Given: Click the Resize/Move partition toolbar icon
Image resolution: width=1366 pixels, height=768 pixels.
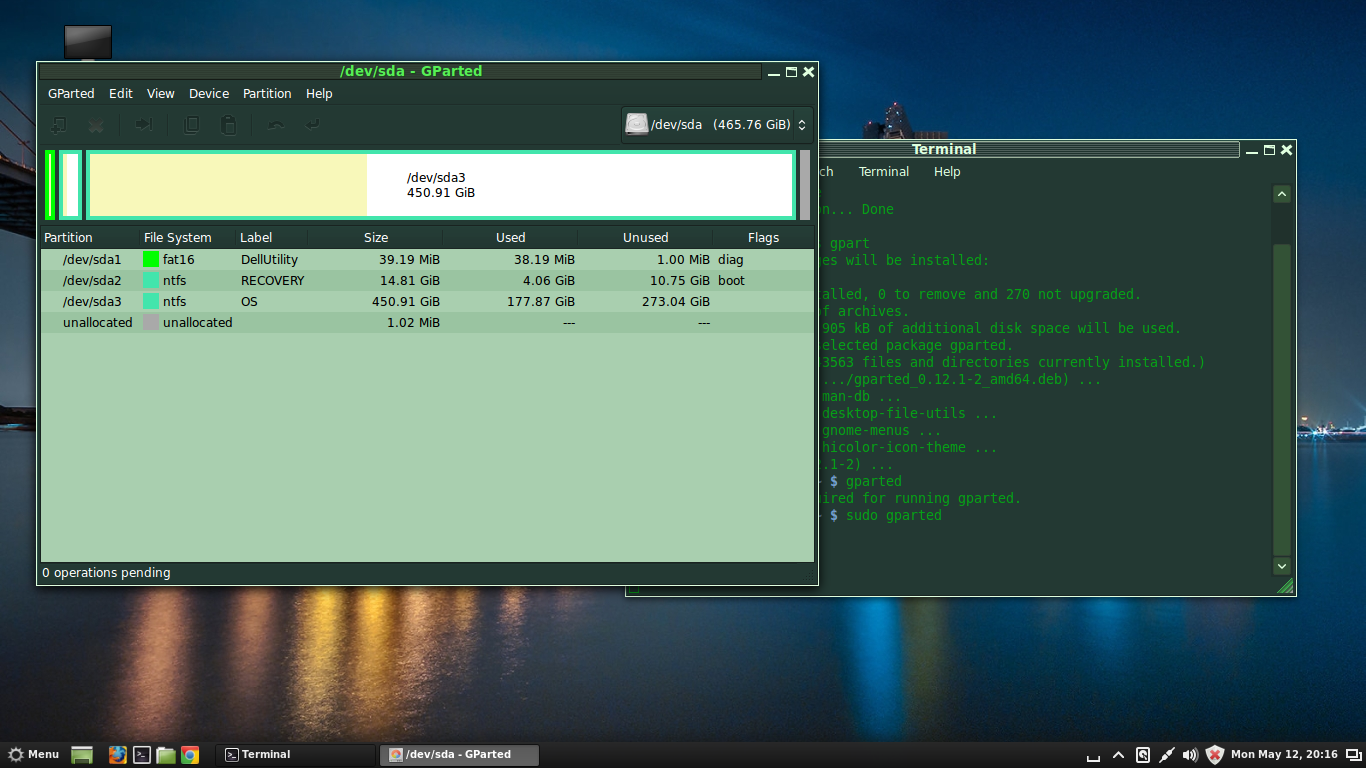Looking at the screenshot, I should point(144,125).
